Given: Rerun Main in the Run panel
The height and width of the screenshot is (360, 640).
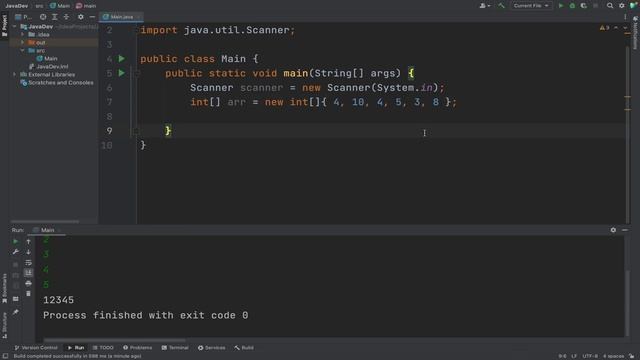Looking at the screenshot, I should click(16, 242).
